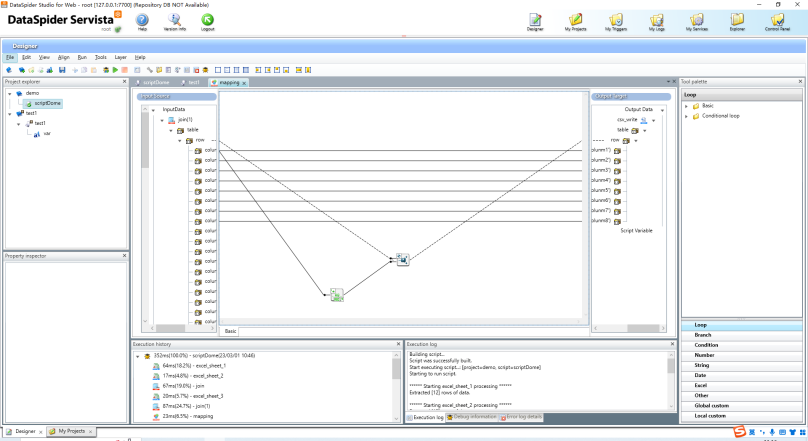
Task: Click the mapping logic node on canvas
Action: 336,295
